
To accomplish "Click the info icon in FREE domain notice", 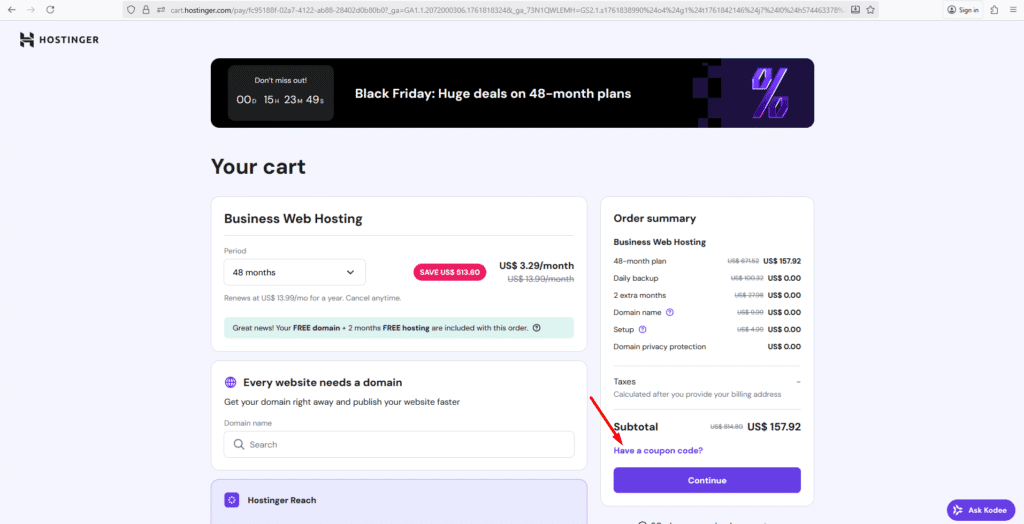I will pyautogui.click(x=536, y=328).
